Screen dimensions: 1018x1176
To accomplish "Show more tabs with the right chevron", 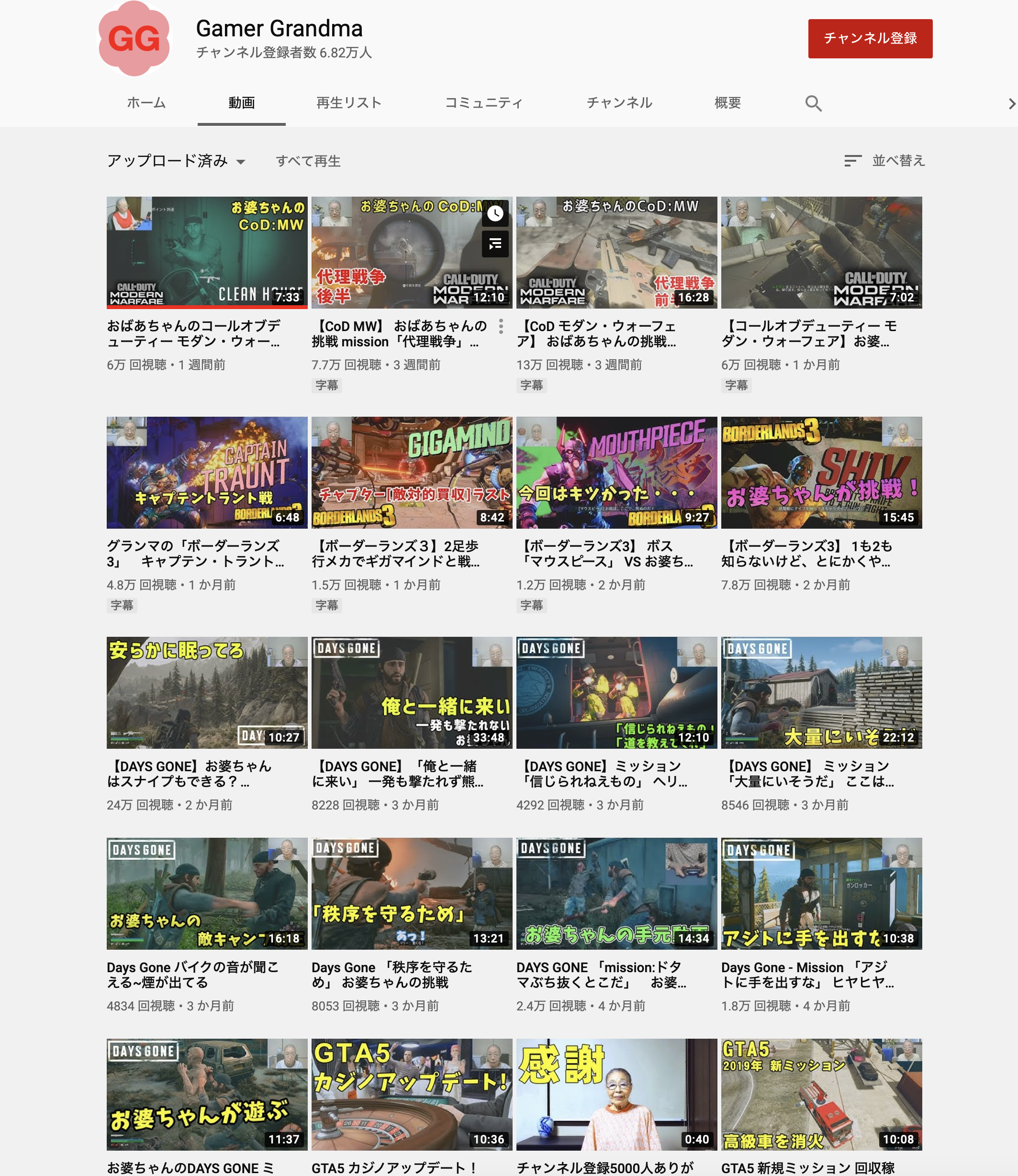I will [1011, 103].
